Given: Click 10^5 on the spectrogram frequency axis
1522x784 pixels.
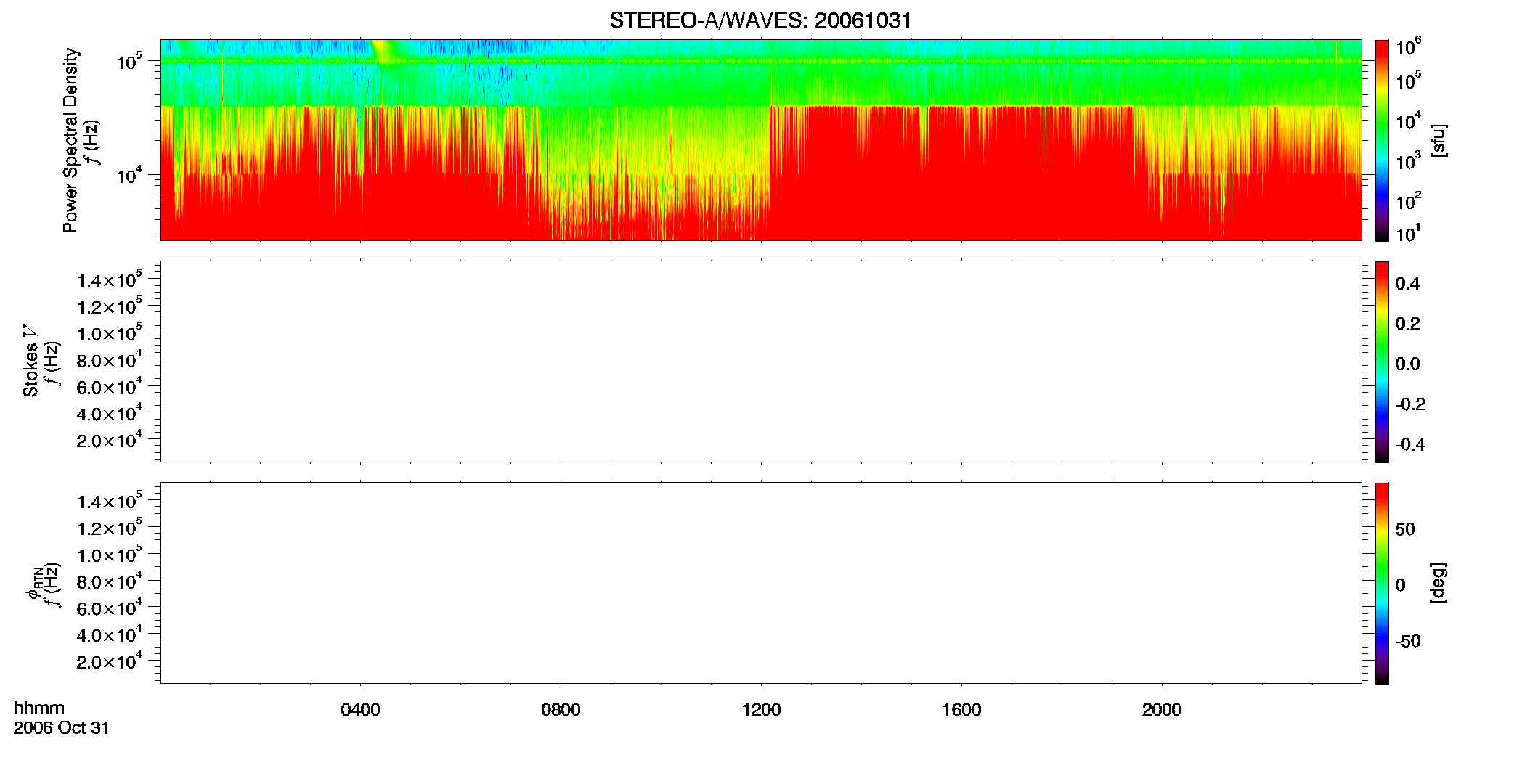Looking at the screenshot, I should coord(129,62).
